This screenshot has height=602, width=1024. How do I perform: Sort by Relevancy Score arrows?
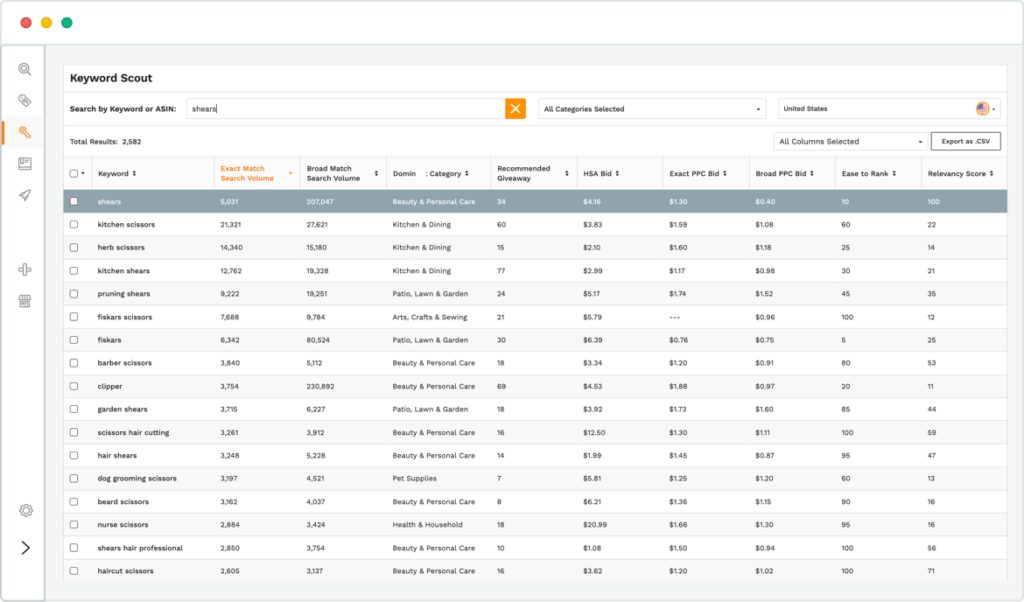tap(991, 174)
